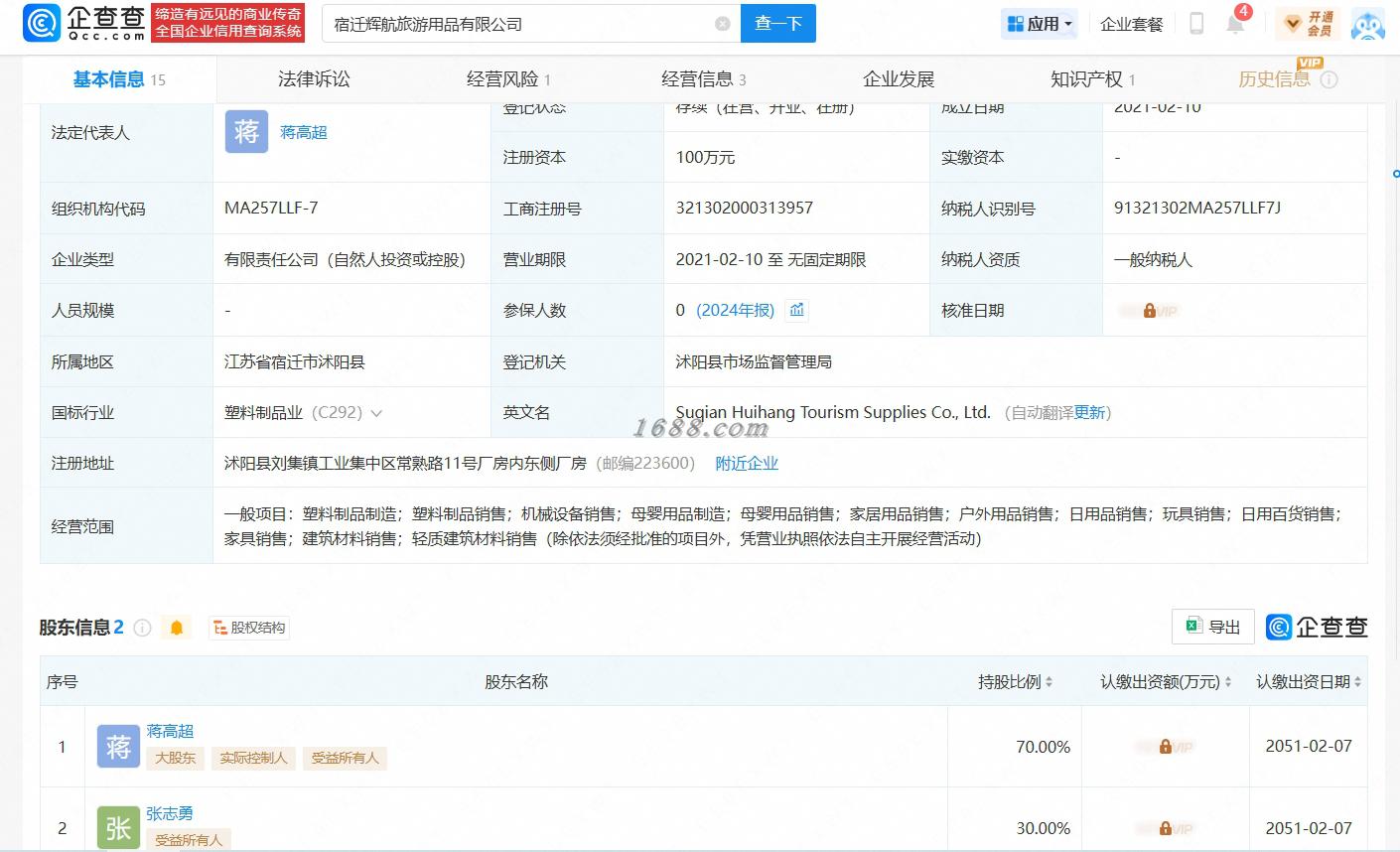This screenshot has width=1400, height=852.
Task: Click the 沭阳县市场监督管理局 registration authority
Action: [754, 361]
